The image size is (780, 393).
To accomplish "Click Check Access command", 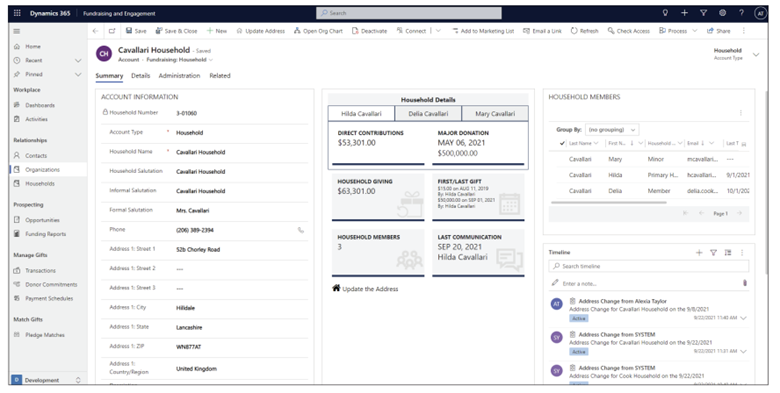I will [629, 31].
